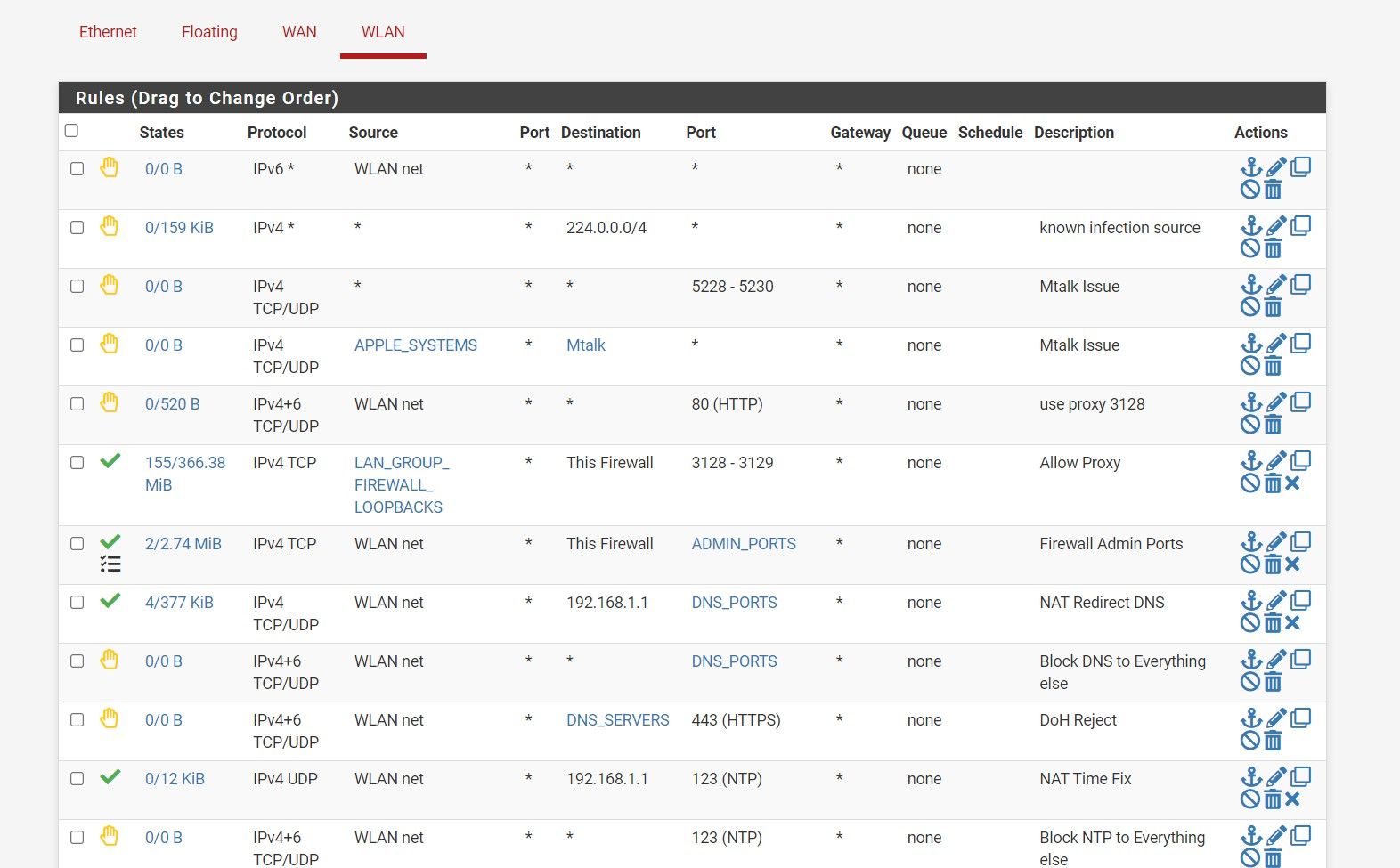The height and width of the screenshot is (868, 1400).
Task: Kill states on the NAT Redirect DNS rule
Action: [1293, 623]
